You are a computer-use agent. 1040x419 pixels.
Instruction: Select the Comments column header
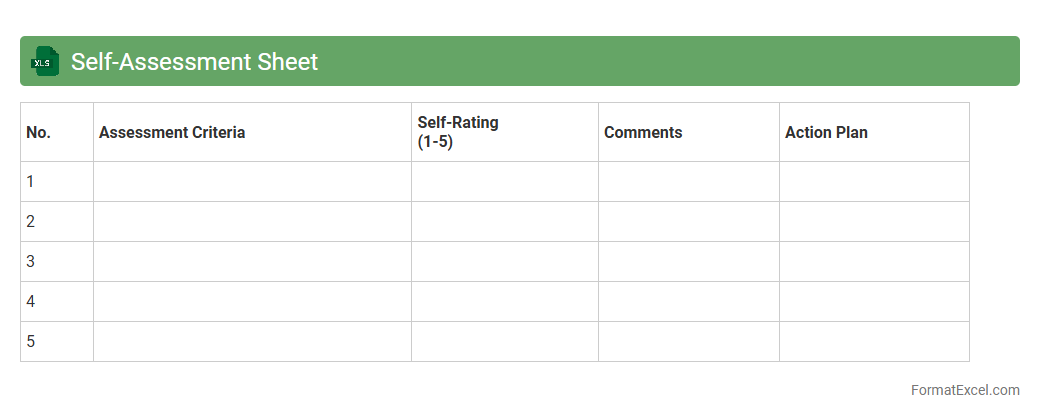click(x=688, y=132)
